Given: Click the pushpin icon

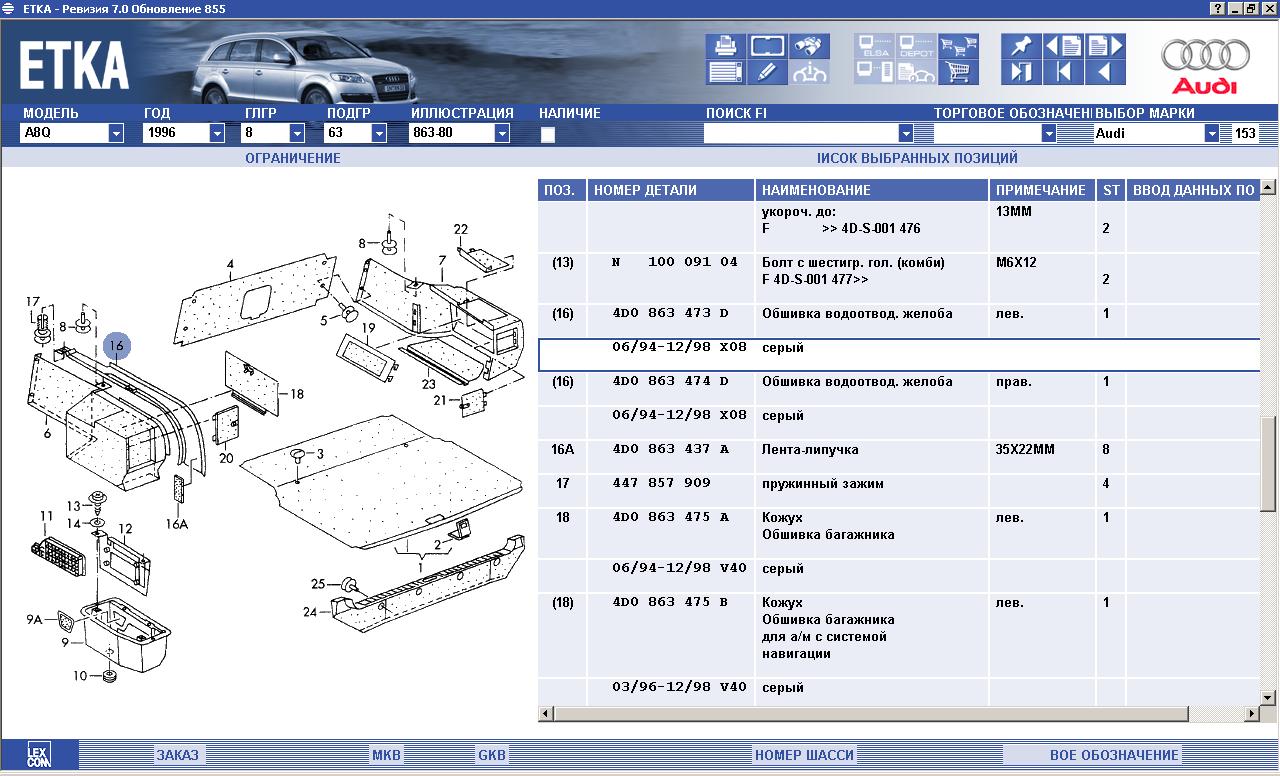Looking at the screenshot, I should click(x=1021, y=46).
